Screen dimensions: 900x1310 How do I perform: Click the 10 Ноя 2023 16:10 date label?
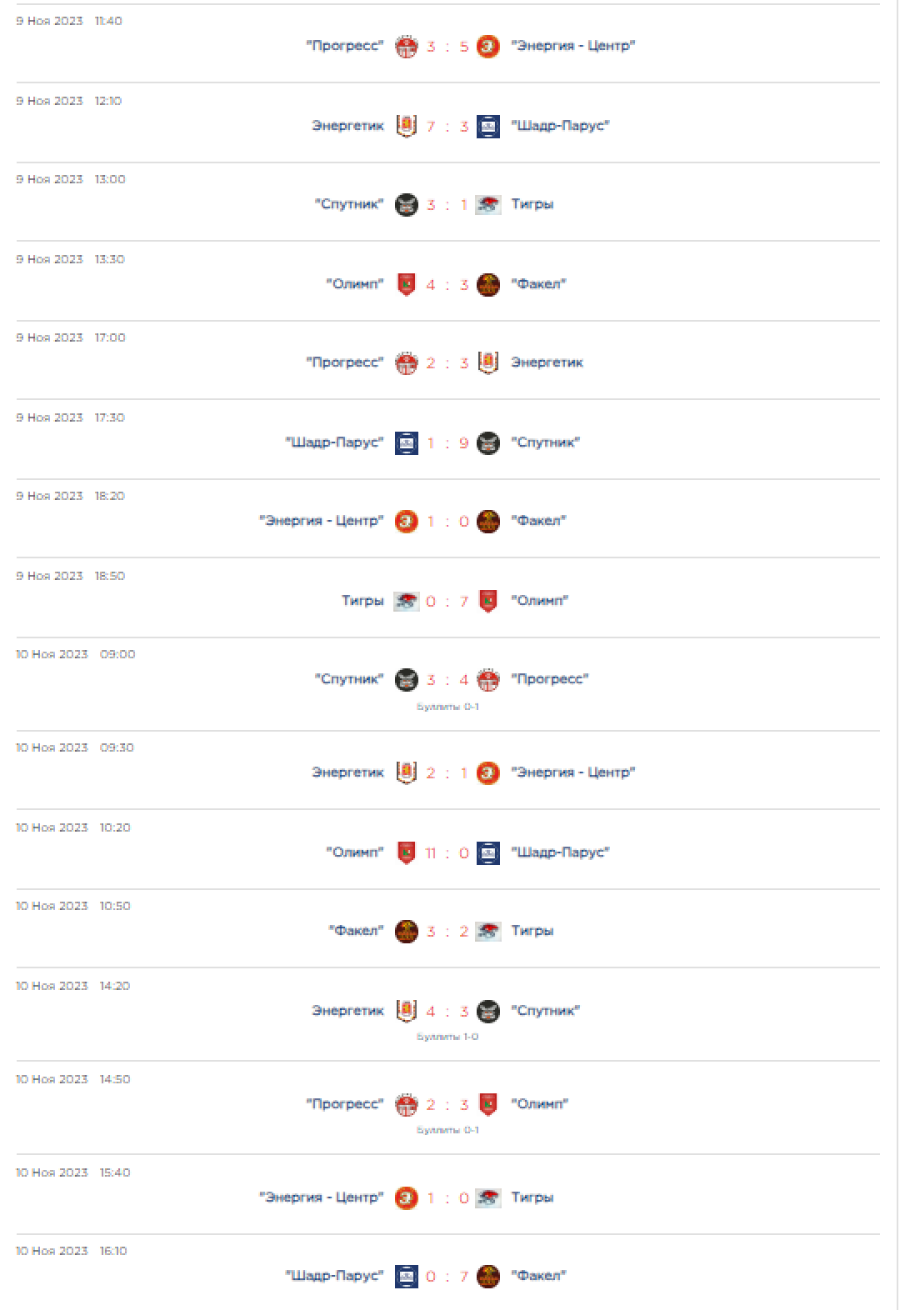(71, 1251)
